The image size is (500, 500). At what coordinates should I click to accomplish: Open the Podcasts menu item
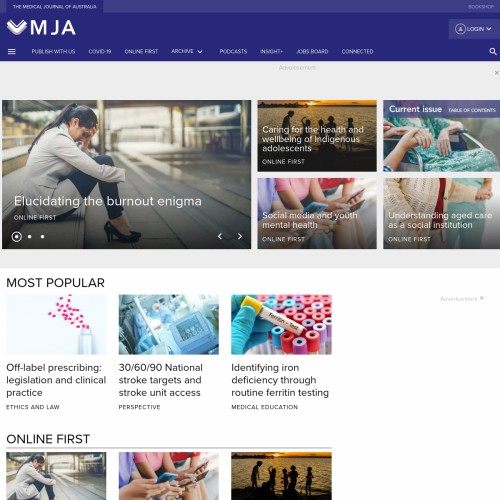(233, 52)
